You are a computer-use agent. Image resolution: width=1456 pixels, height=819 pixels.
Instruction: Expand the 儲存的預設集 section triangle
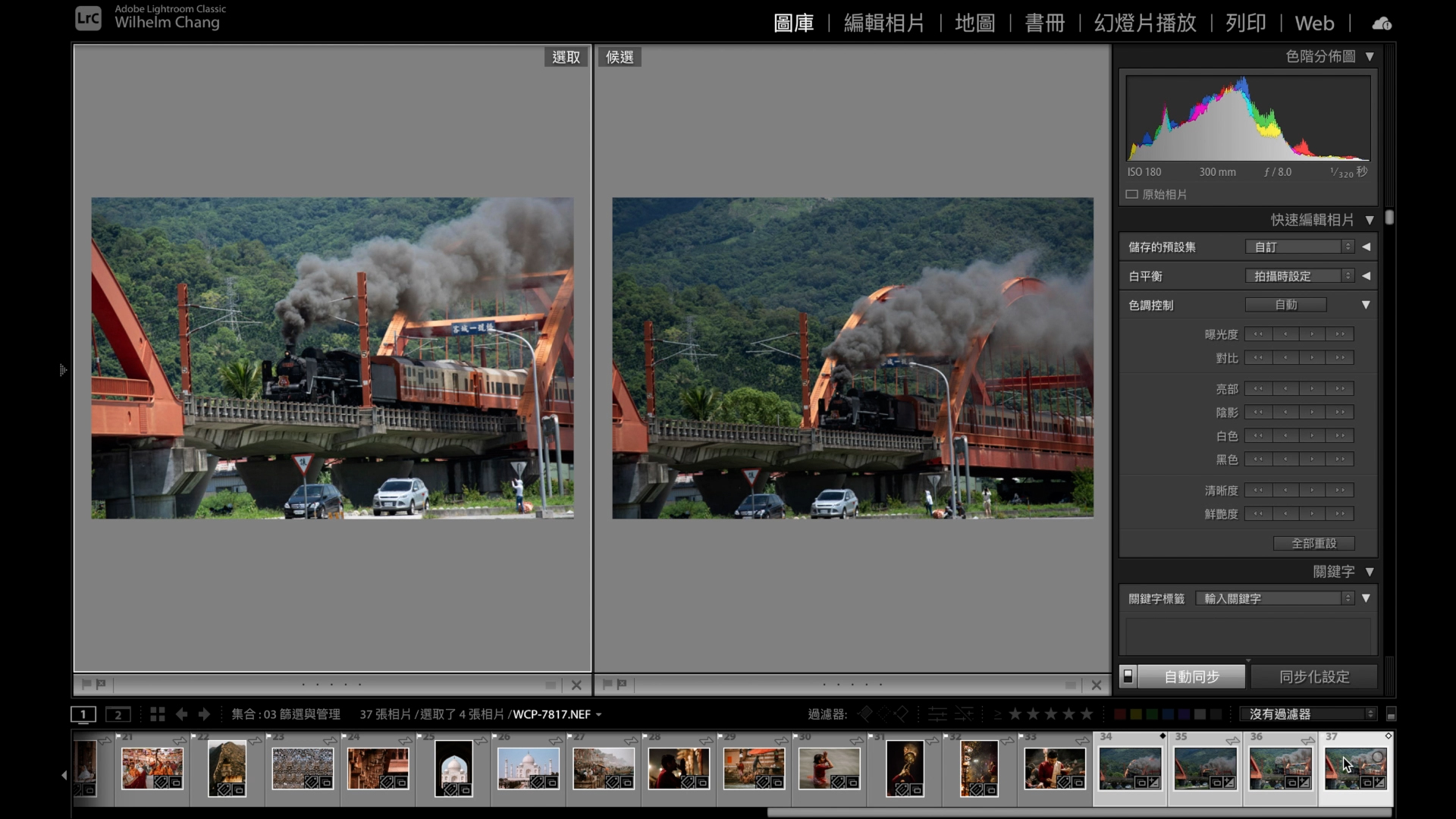(x=1366, y=247)
